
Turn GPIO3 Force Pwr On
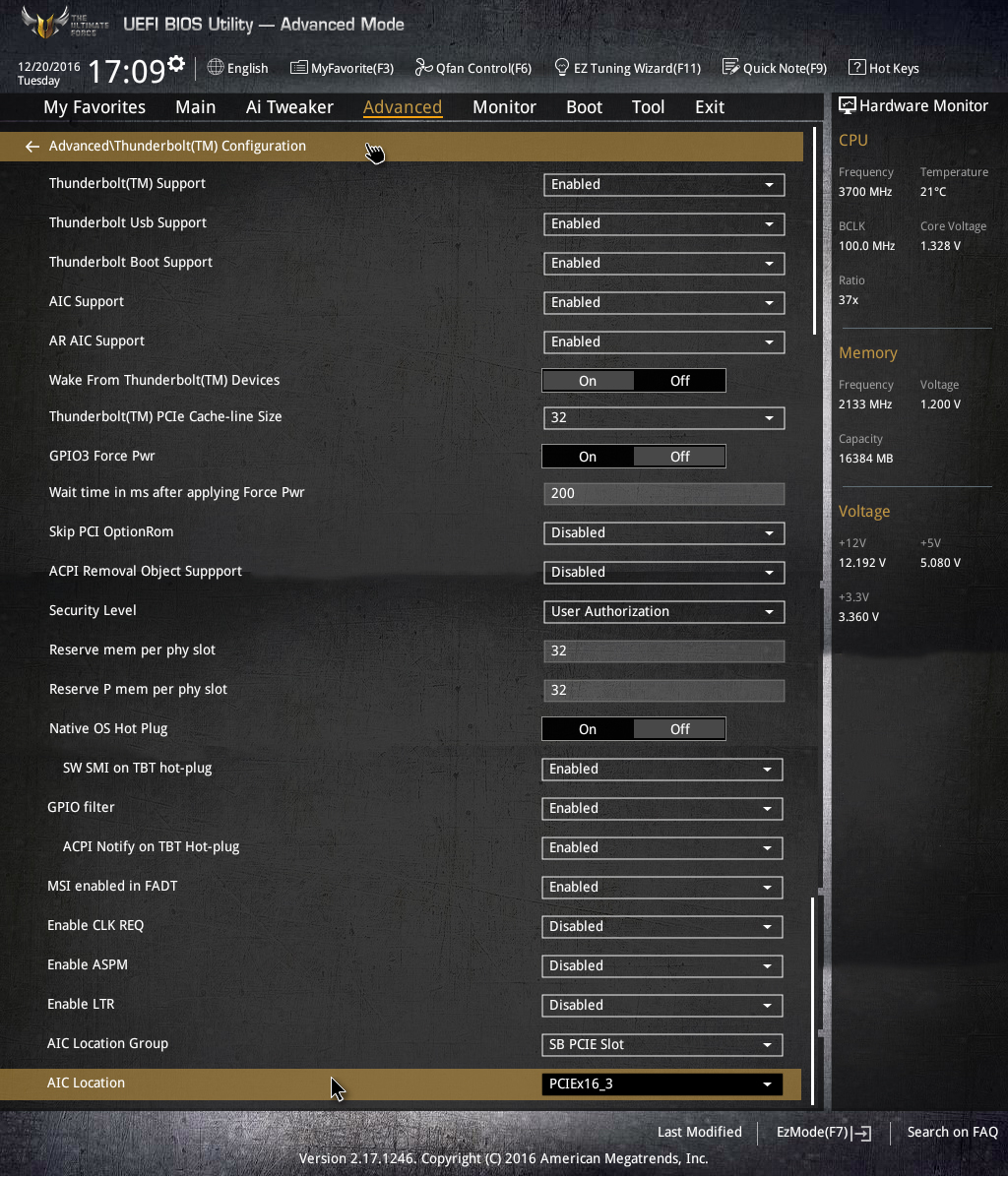[x=588, y=457]
